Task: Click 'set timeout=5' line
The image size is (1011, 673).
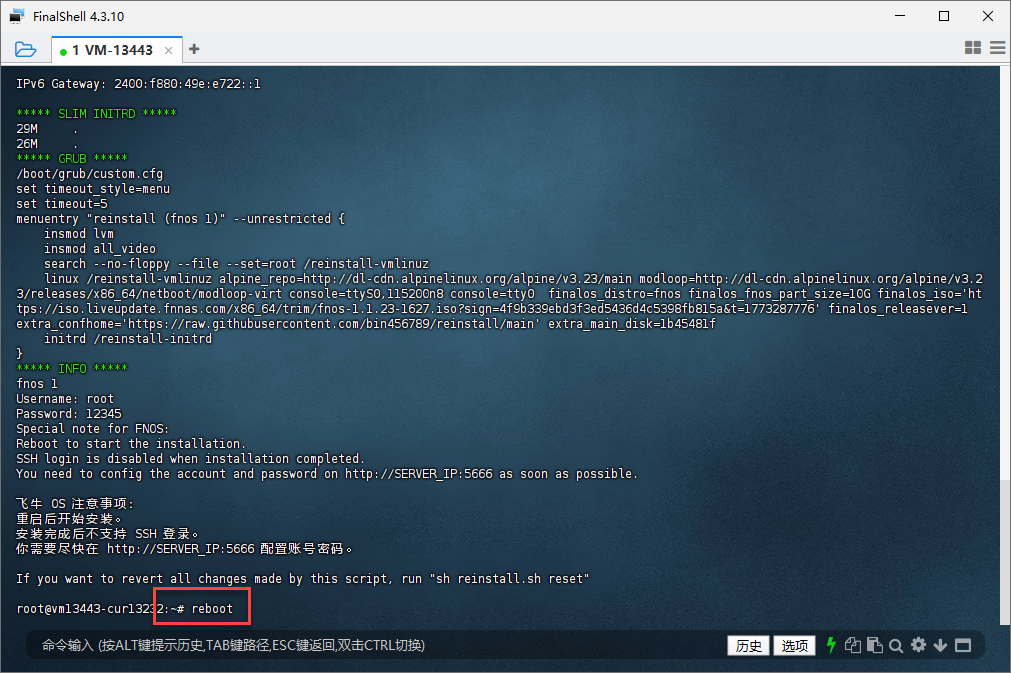Action: [62, 204]
